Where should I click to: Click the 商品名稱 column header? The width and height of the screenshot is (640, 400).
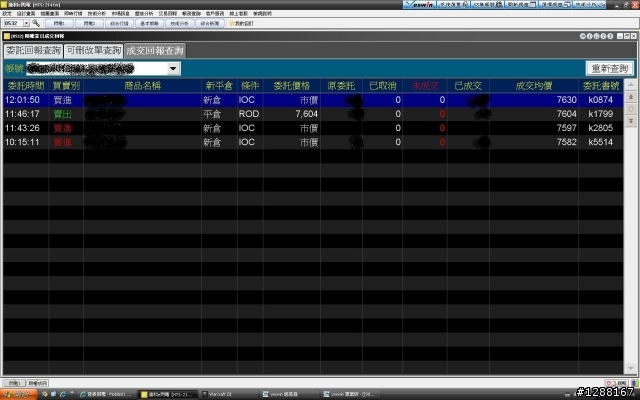[x=142, y=86]
